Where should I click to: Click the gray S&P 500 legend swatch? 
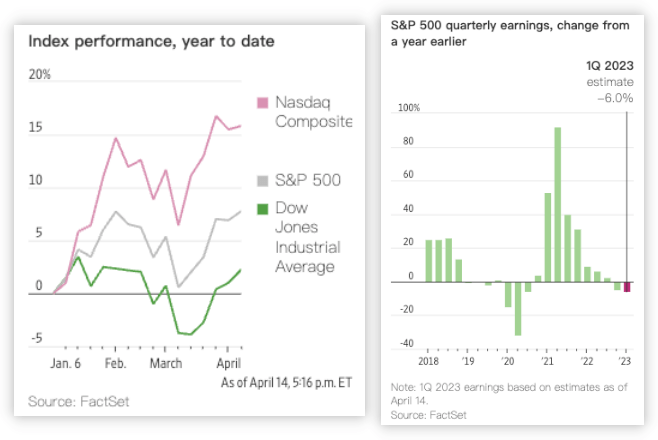262,181
